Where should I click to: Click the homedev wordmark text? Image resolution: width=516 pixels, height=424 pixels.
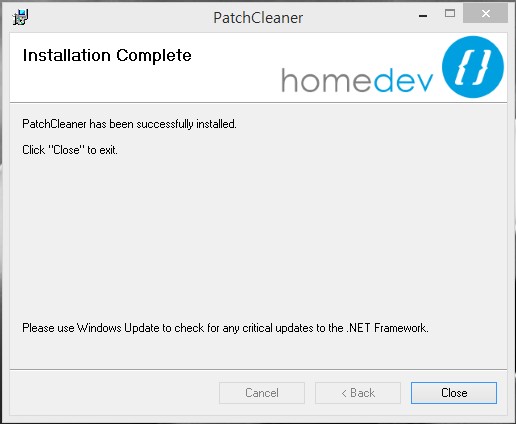(x=357, y=80)
